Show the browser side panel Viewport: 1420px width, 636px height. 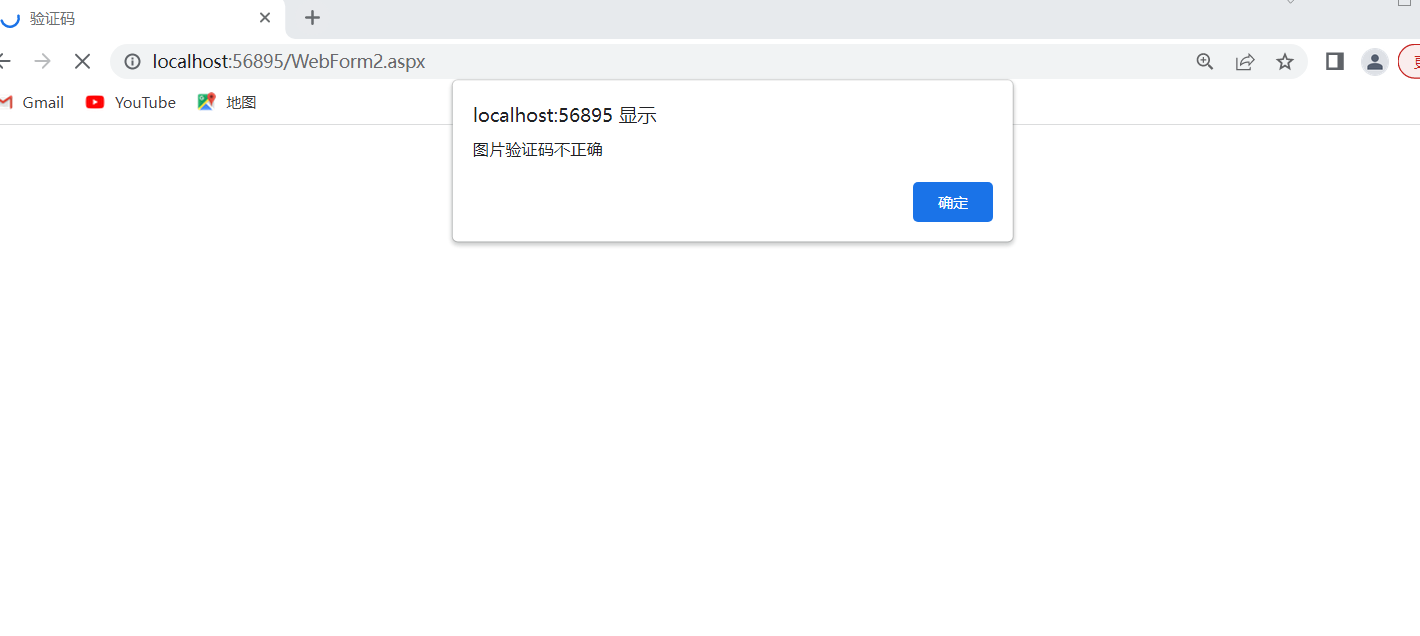pos(1334,62)
